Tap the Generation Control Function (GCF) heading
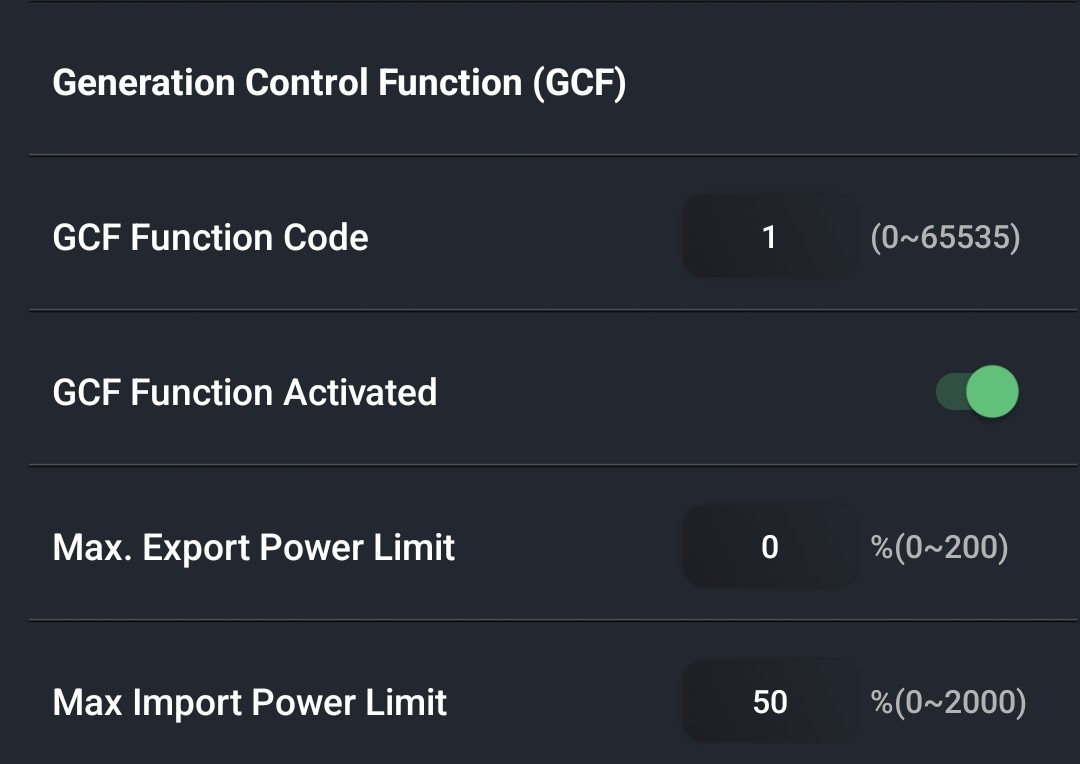 point(340,83)
